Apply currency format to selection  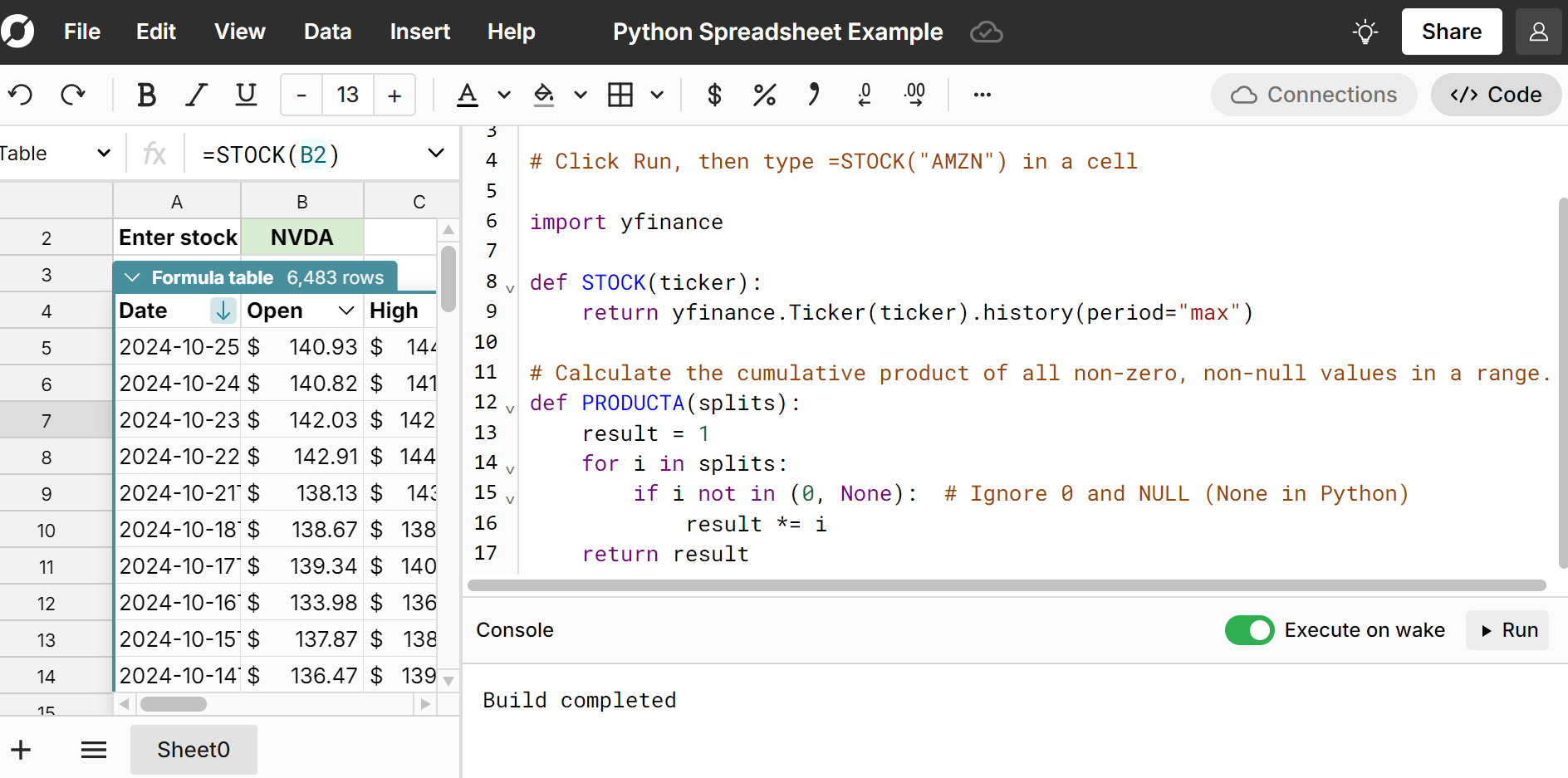tap(713, 95)
